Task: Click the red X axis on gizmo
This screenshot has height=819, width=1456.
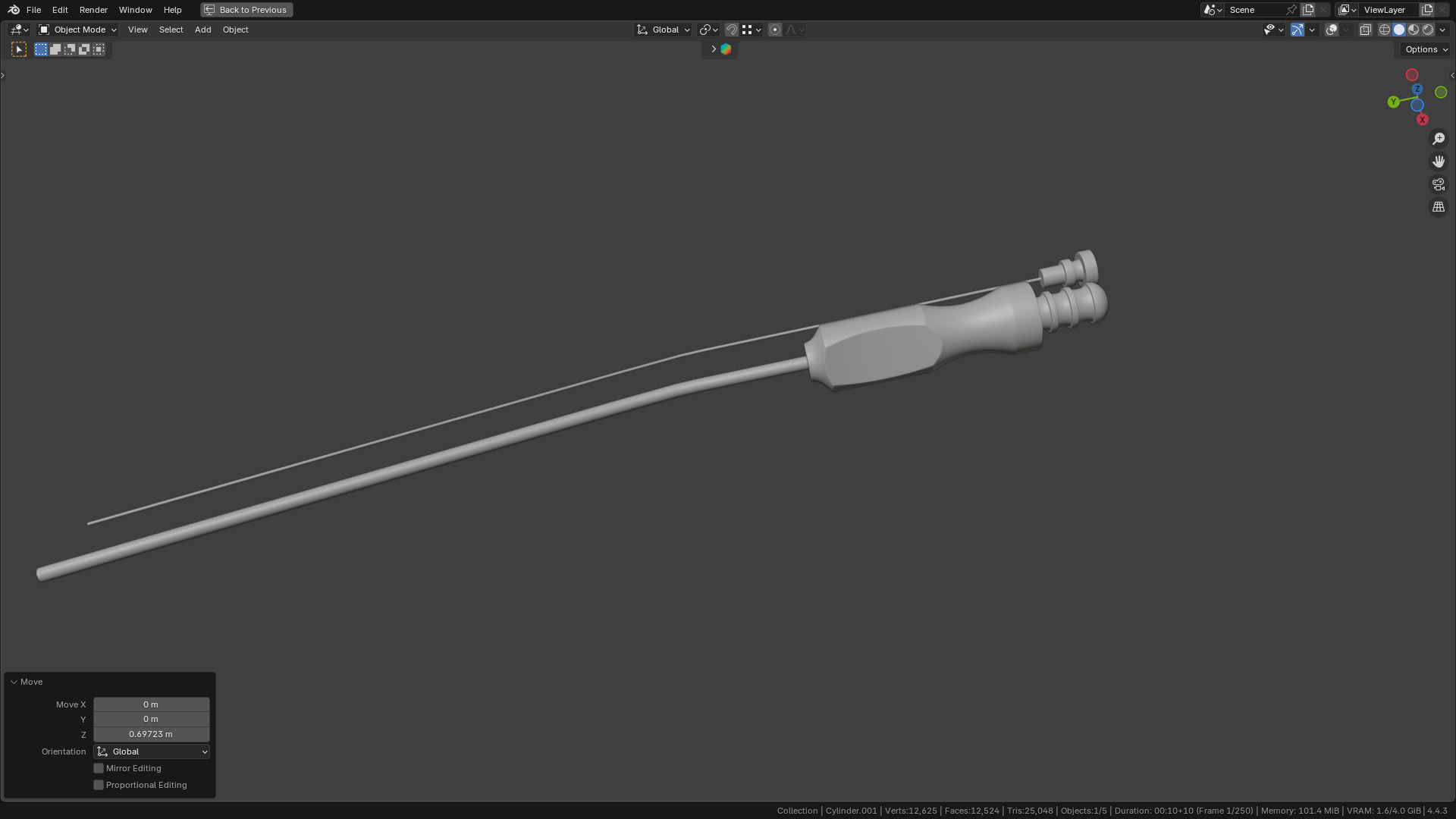Action: [1422, 119]
